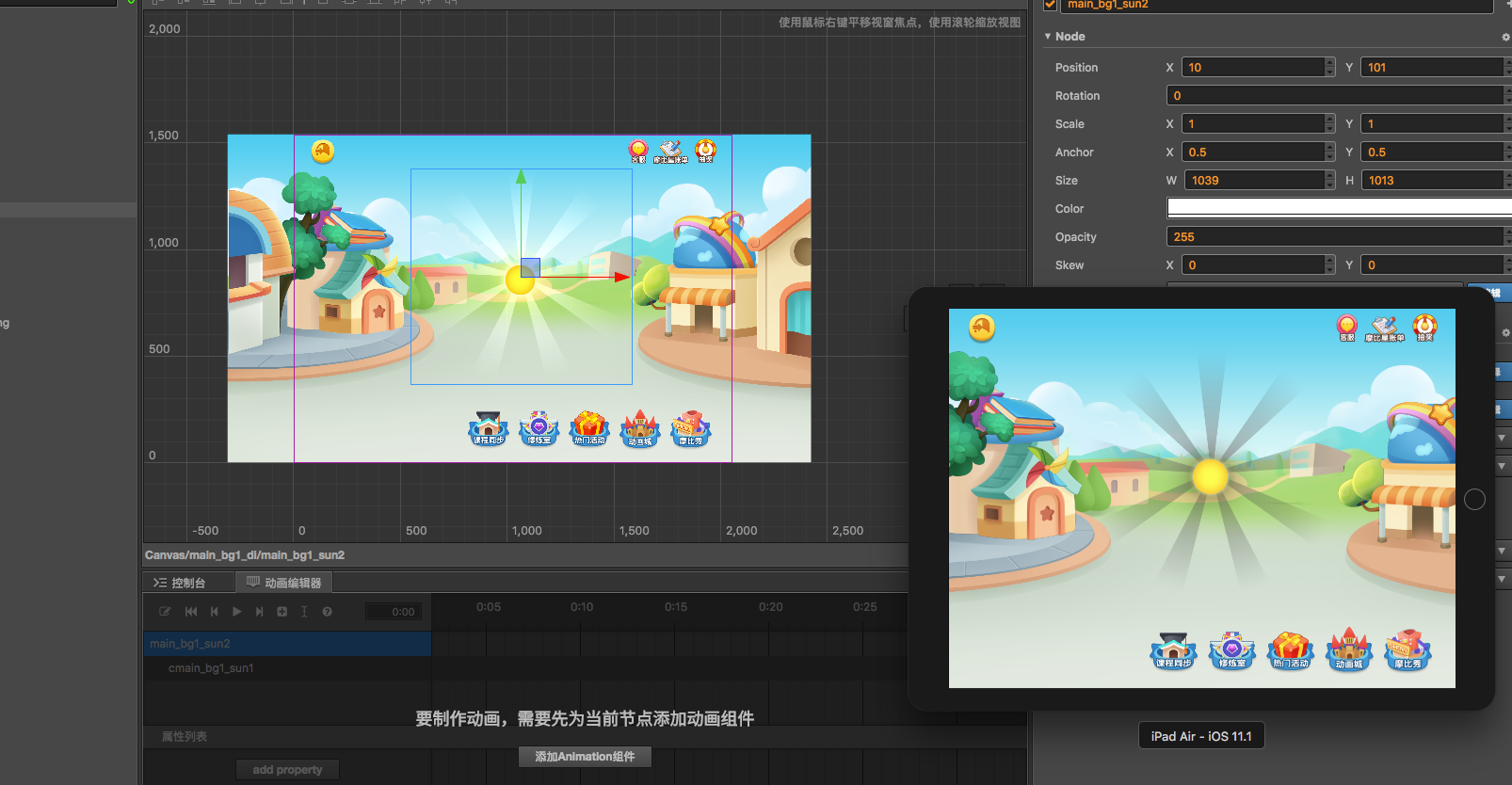This screenshot has width=1512, height=785.
Task: Step to the next frame
Action: click(259, 612)
